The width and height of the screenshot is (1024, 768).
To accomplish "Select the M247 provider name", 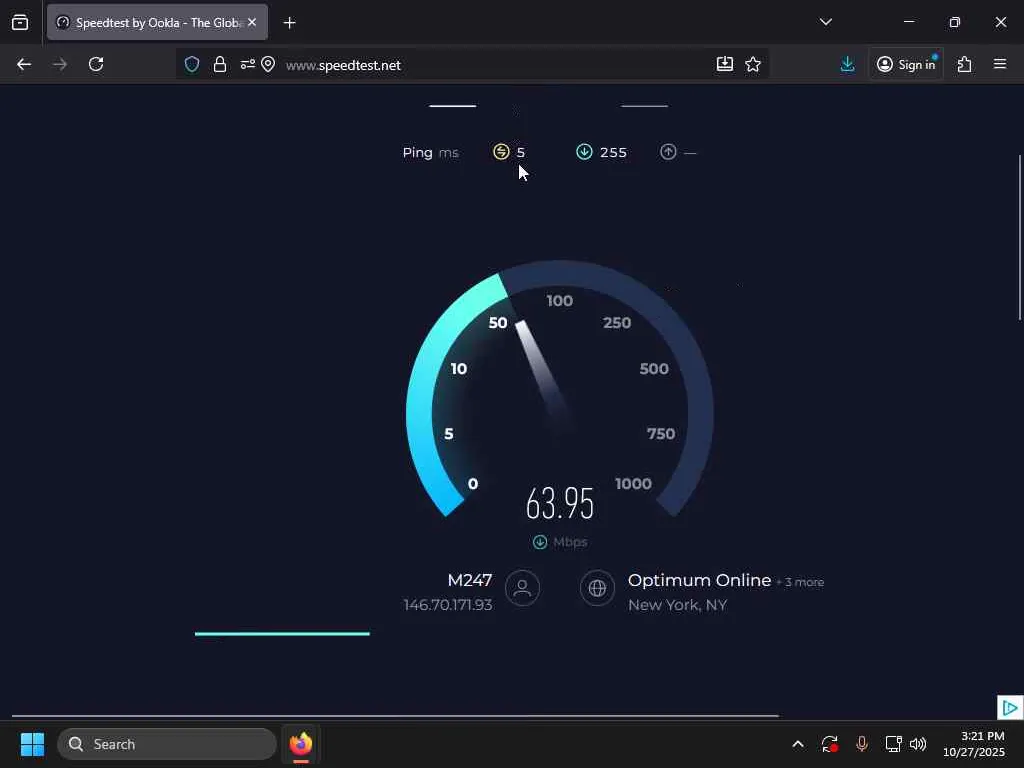I will [x=470, y=580].
